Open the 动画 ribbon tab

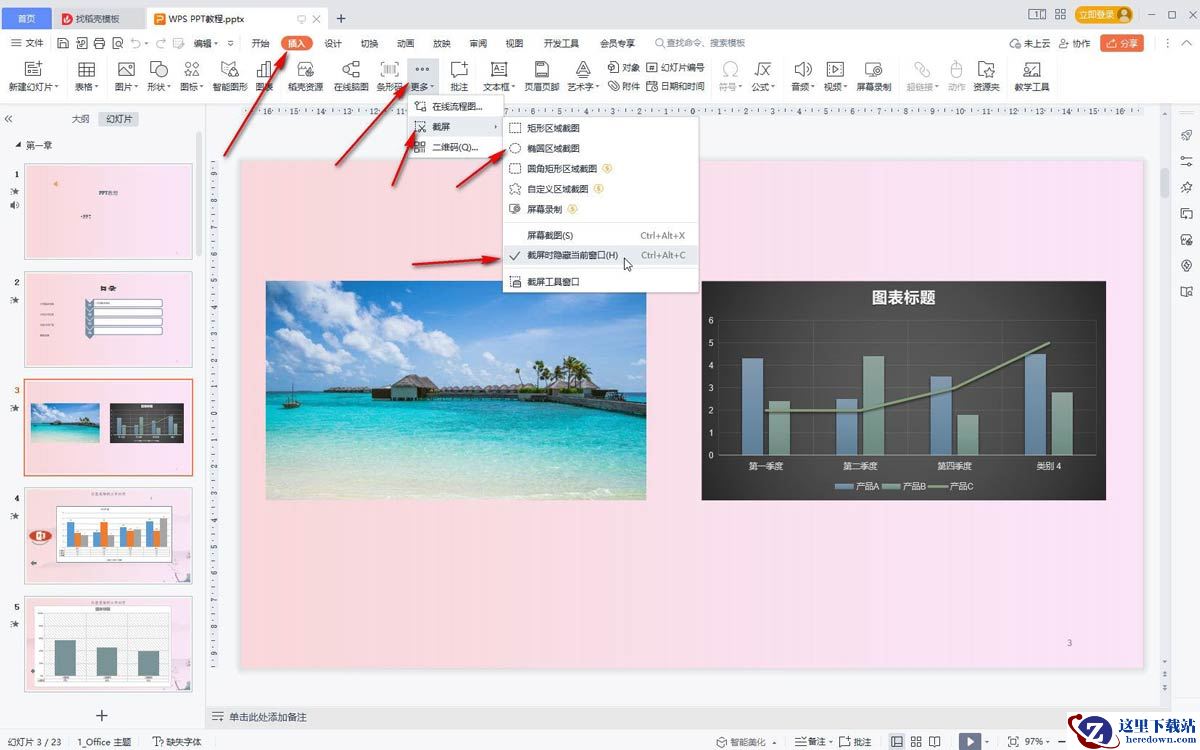point(405,43)
